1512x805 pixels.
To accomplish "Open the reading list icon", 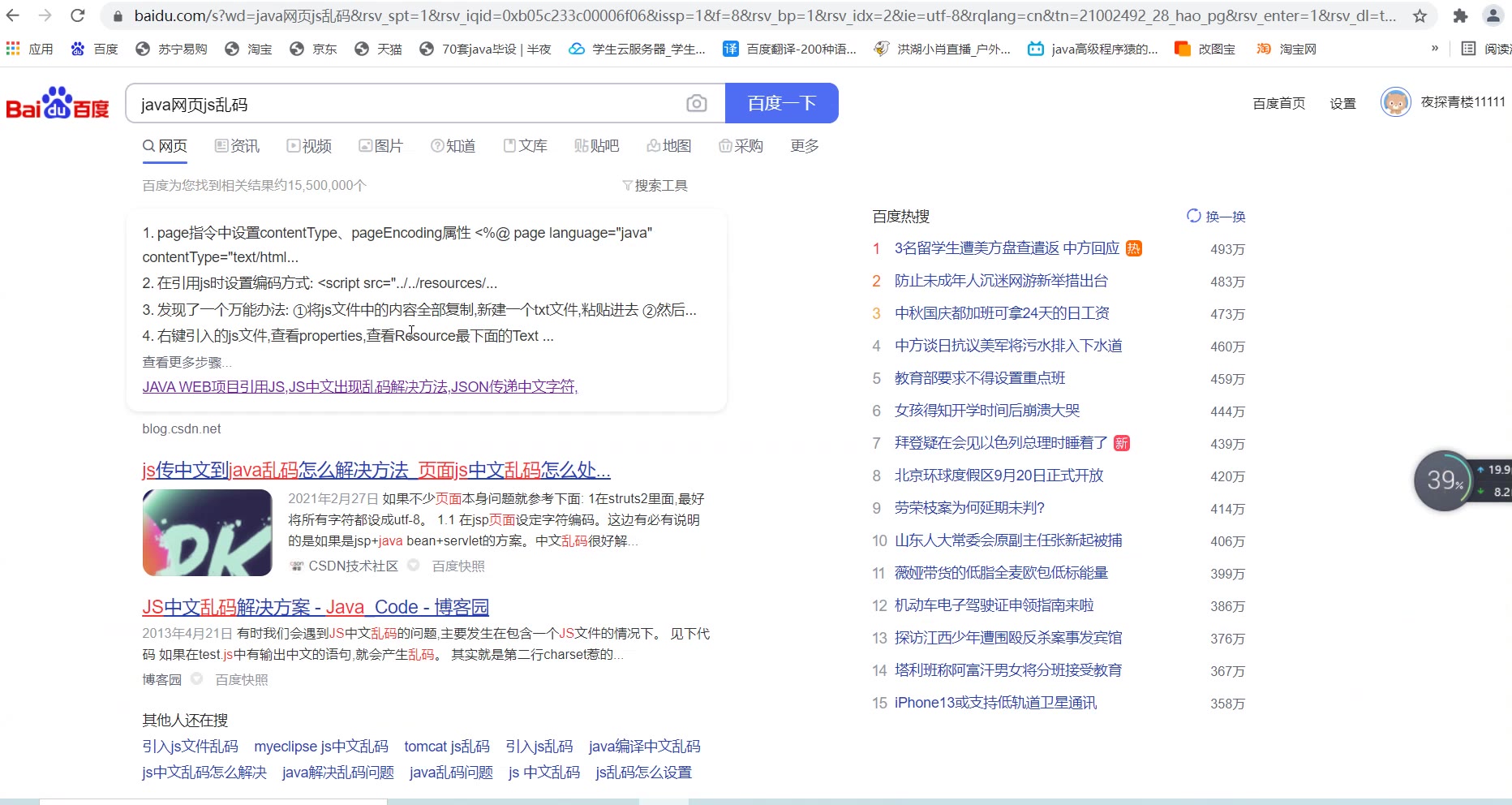I will coord(1468,49).
